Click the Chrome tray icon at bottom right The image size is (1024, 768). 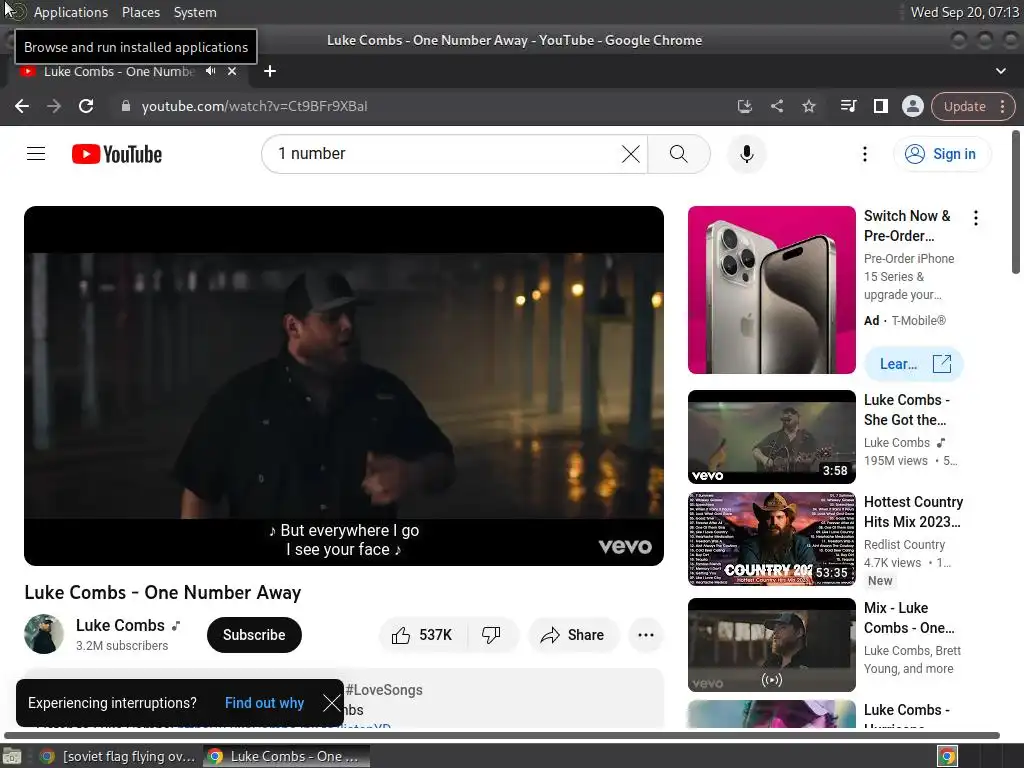(x=947, y=756)
